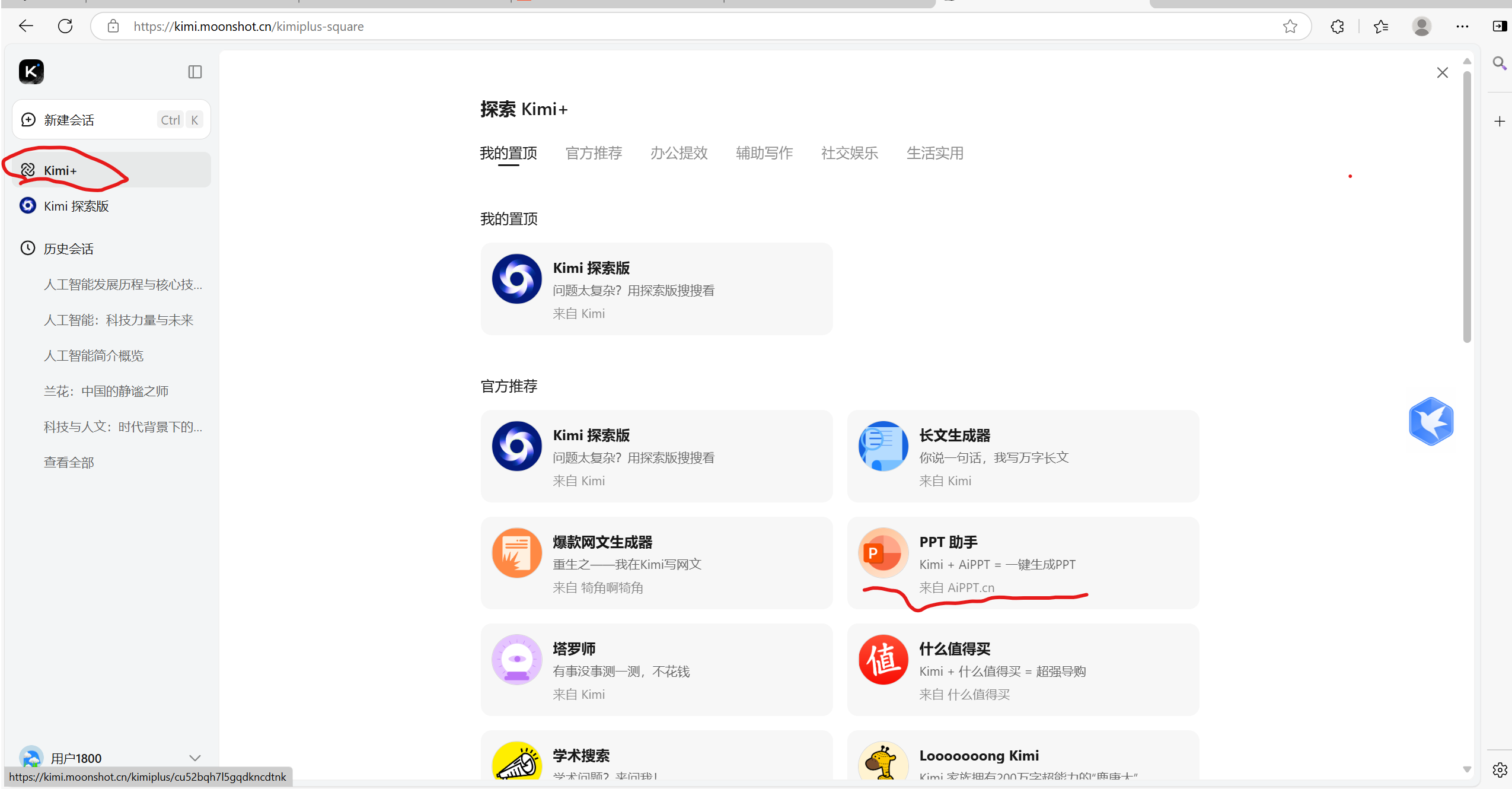Click the page vertical scrollbar thumb
The width and height of the screenshot is (1512, 789).
[1466, 208]
